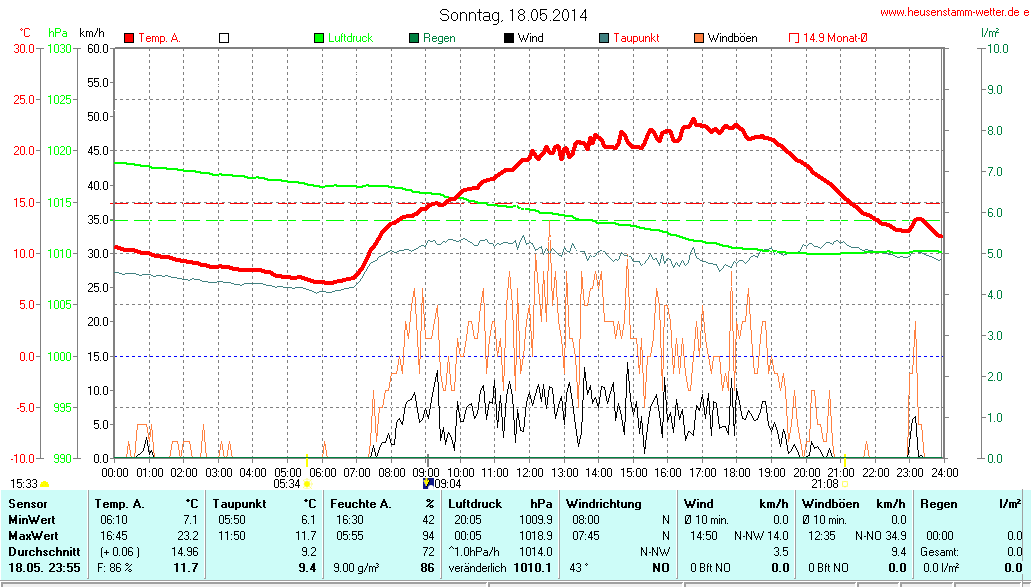
Task: Click the 12:00 time axis label
Action: tap(530, 473)
